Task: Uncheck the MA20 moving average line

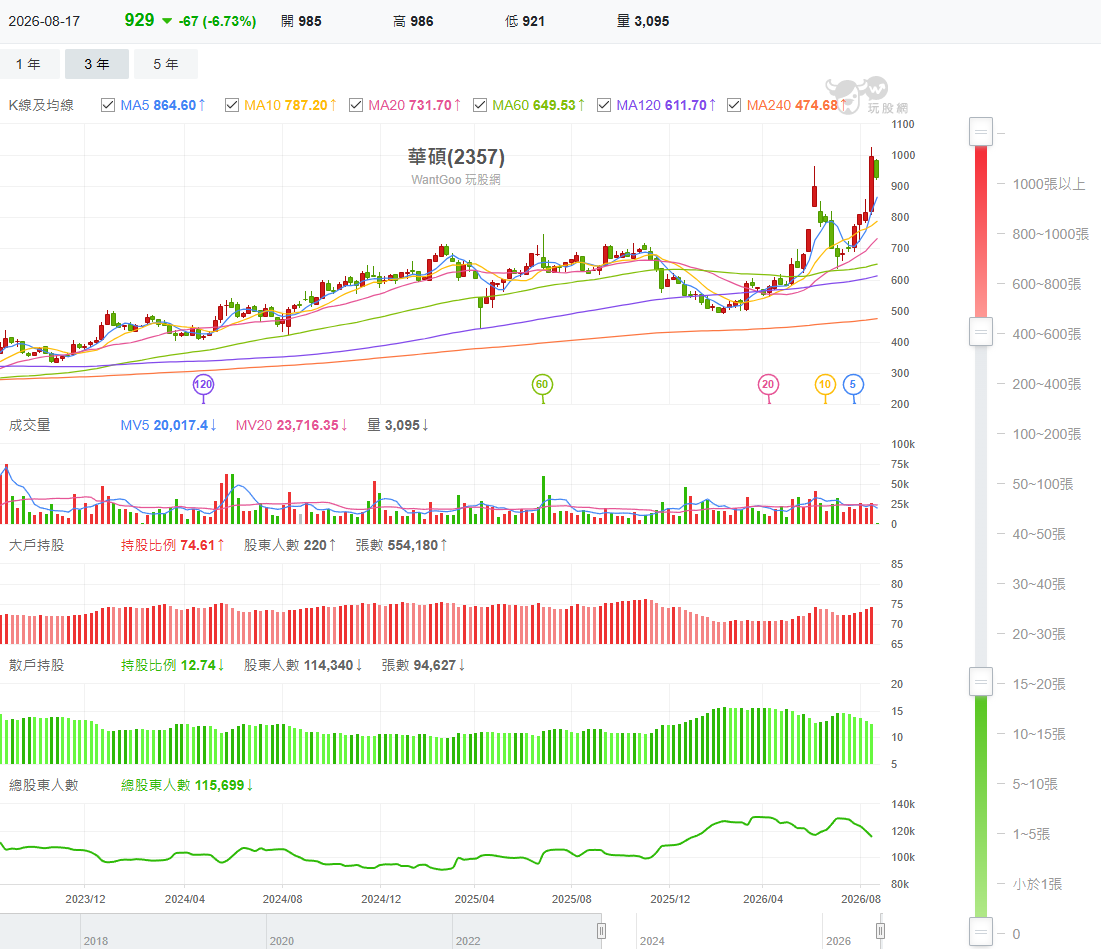Action: coord(356,106)
